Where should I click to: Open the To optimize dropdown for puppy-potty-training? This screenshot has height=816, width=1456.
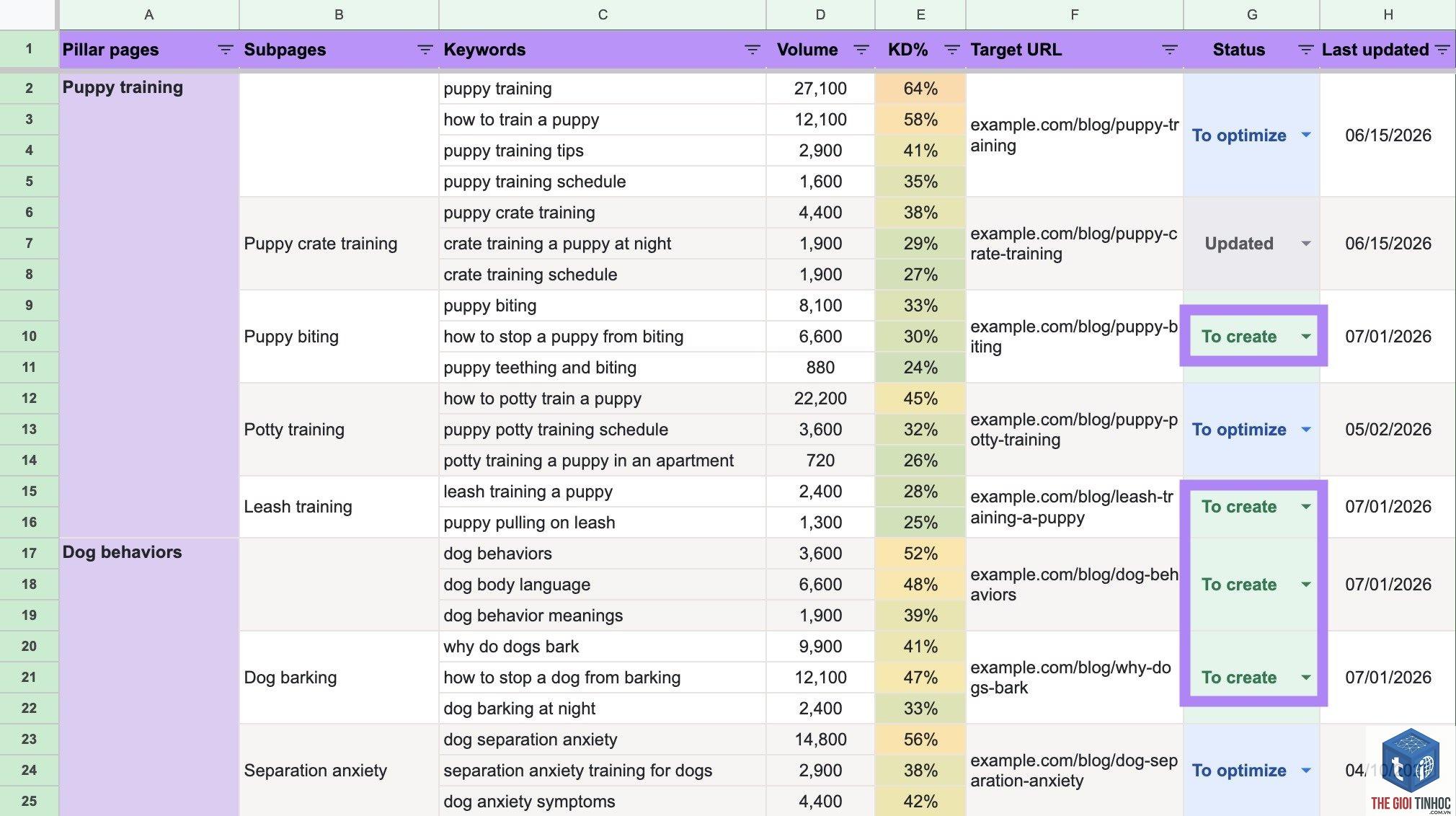click(1306, 430)
